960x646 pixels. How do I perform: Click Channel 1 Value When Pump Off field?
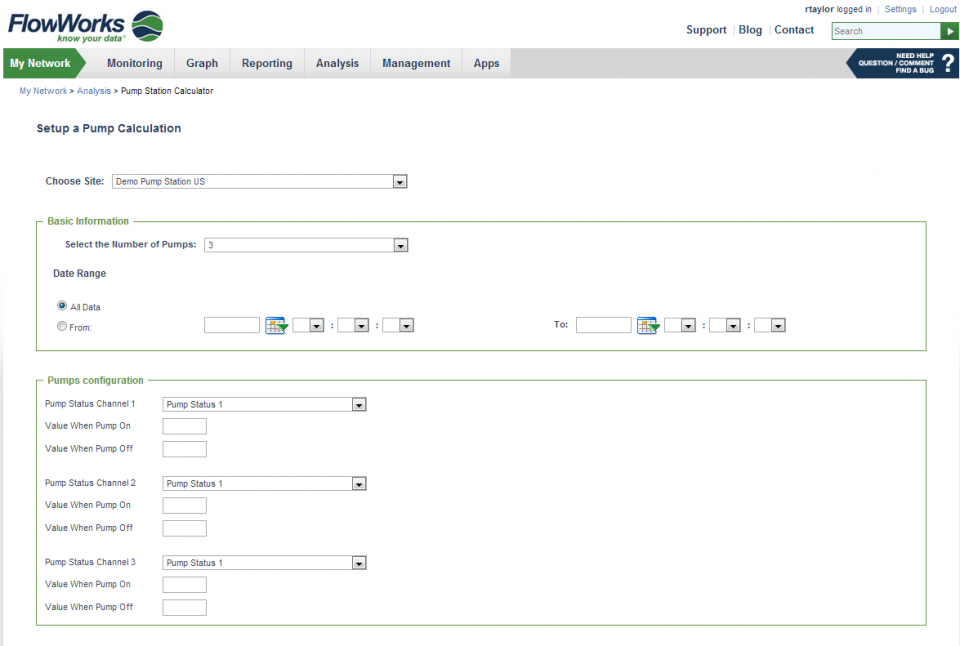point(184,449)
